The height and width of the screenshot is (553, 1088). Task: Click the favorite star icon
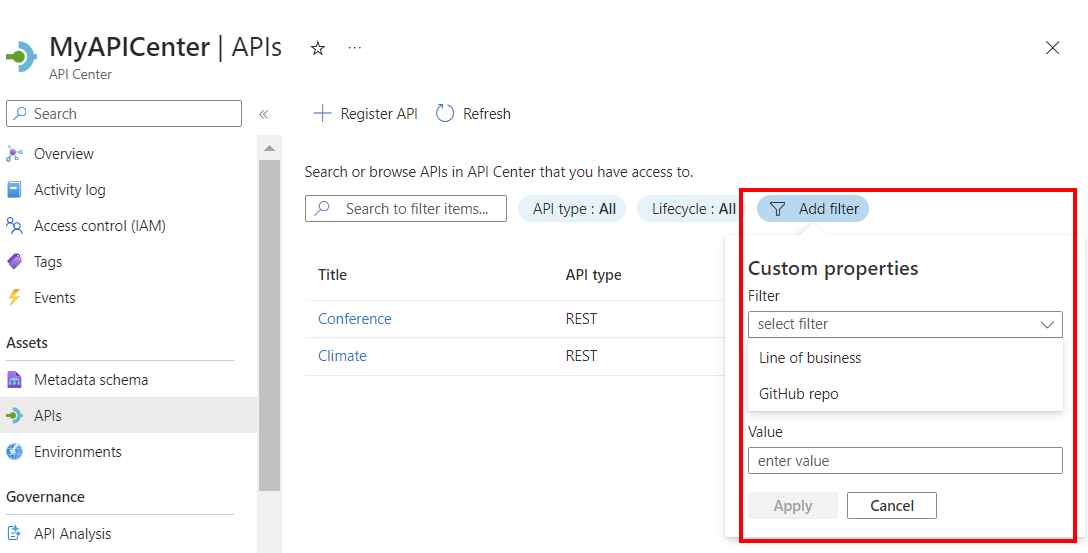(x=318, y=48)
